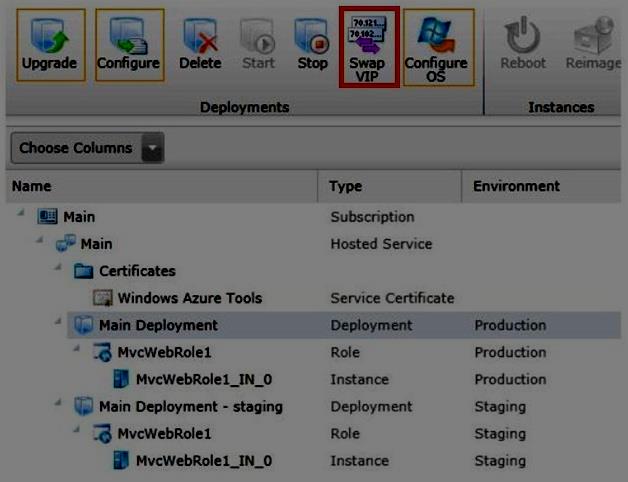
Task: Click the Swap VIP icon
Action: pyautogui.click(x=368, y=35)
